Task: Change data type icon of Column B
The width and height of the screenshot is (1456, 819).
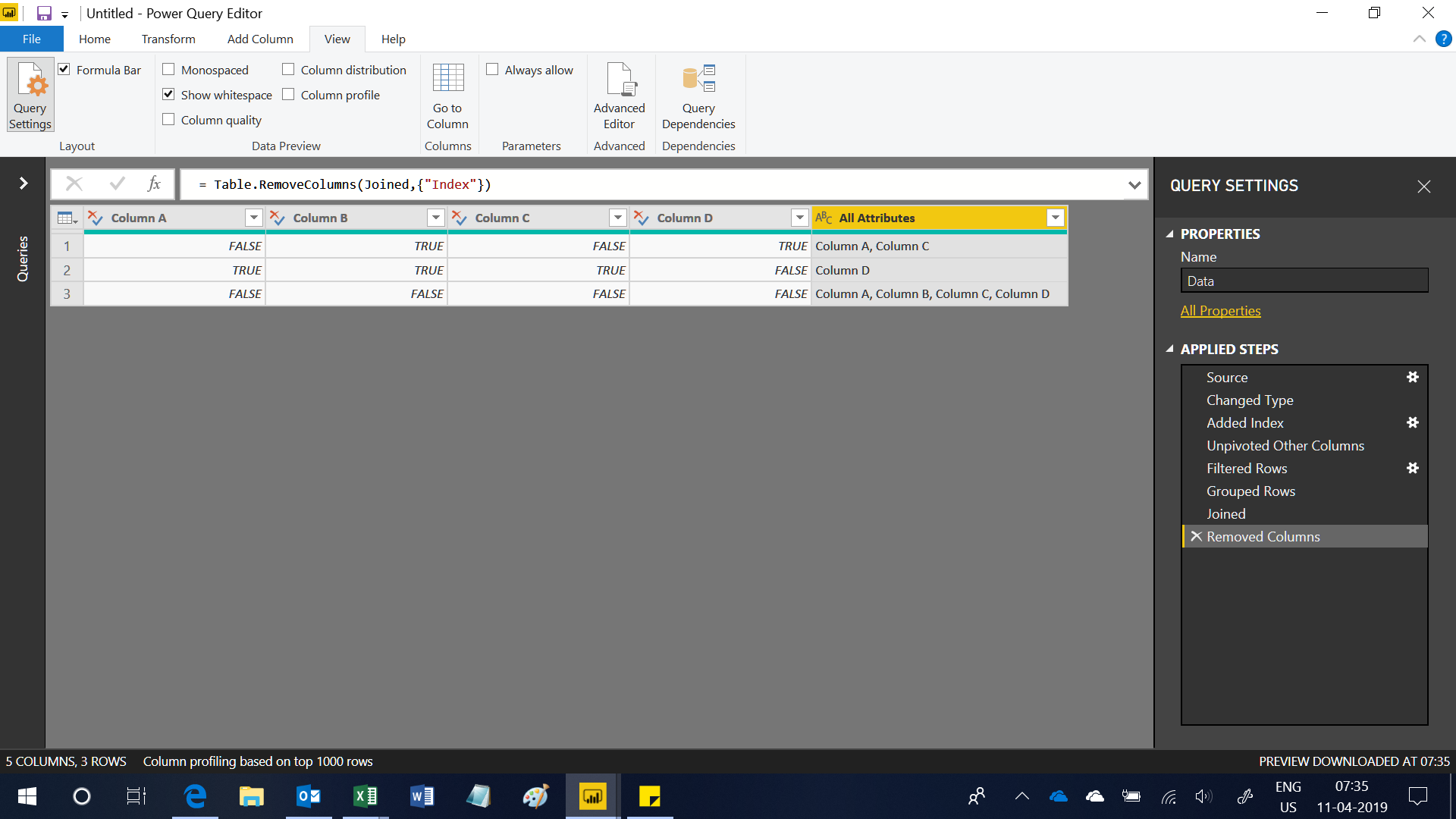Action: (x=278, y=218)
